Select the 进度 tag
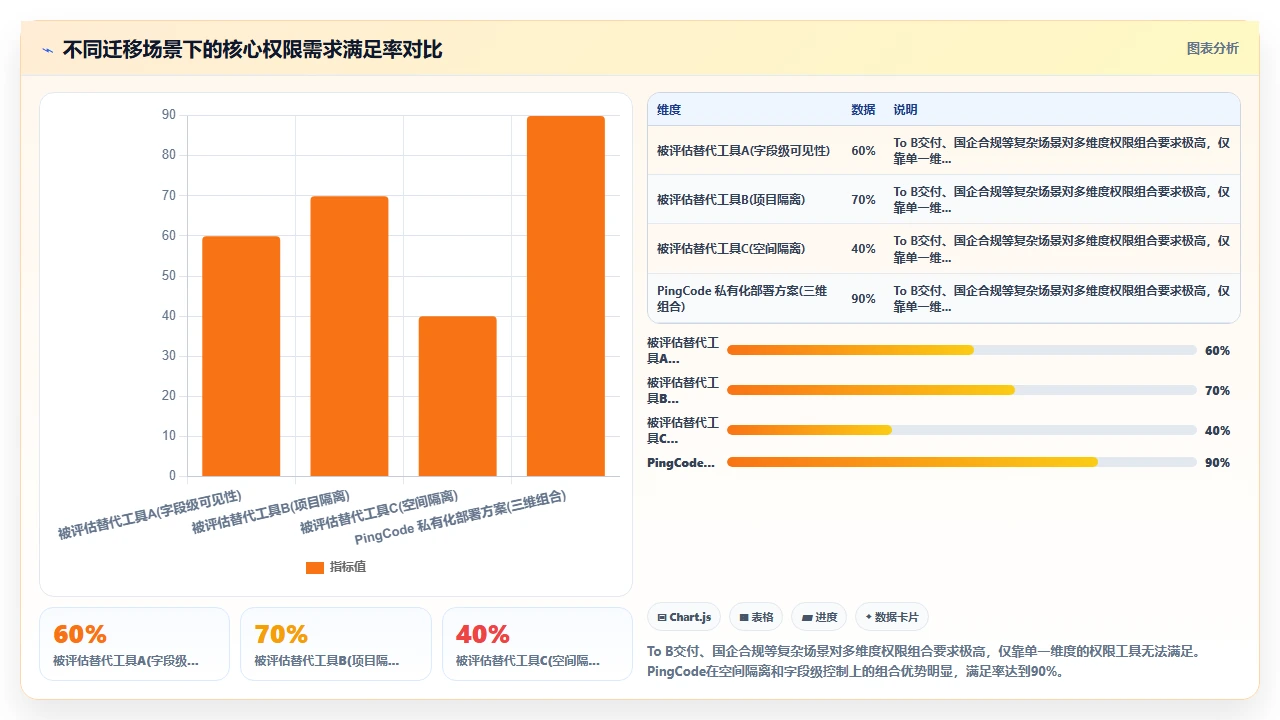 pyautogui.click(x=819, y=617)
